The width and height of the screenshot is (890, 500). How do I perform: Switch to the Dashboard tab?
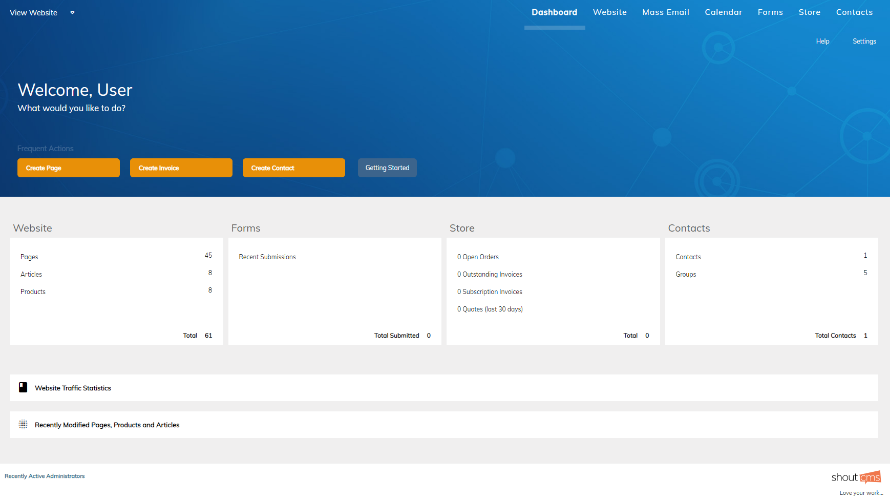(x=554, y=12)
